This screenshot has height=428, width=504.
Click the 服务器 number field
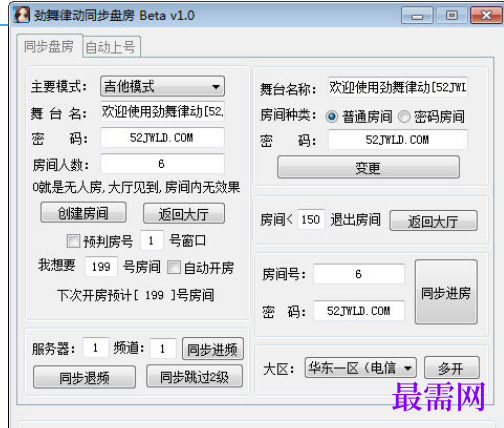point(96,348)
